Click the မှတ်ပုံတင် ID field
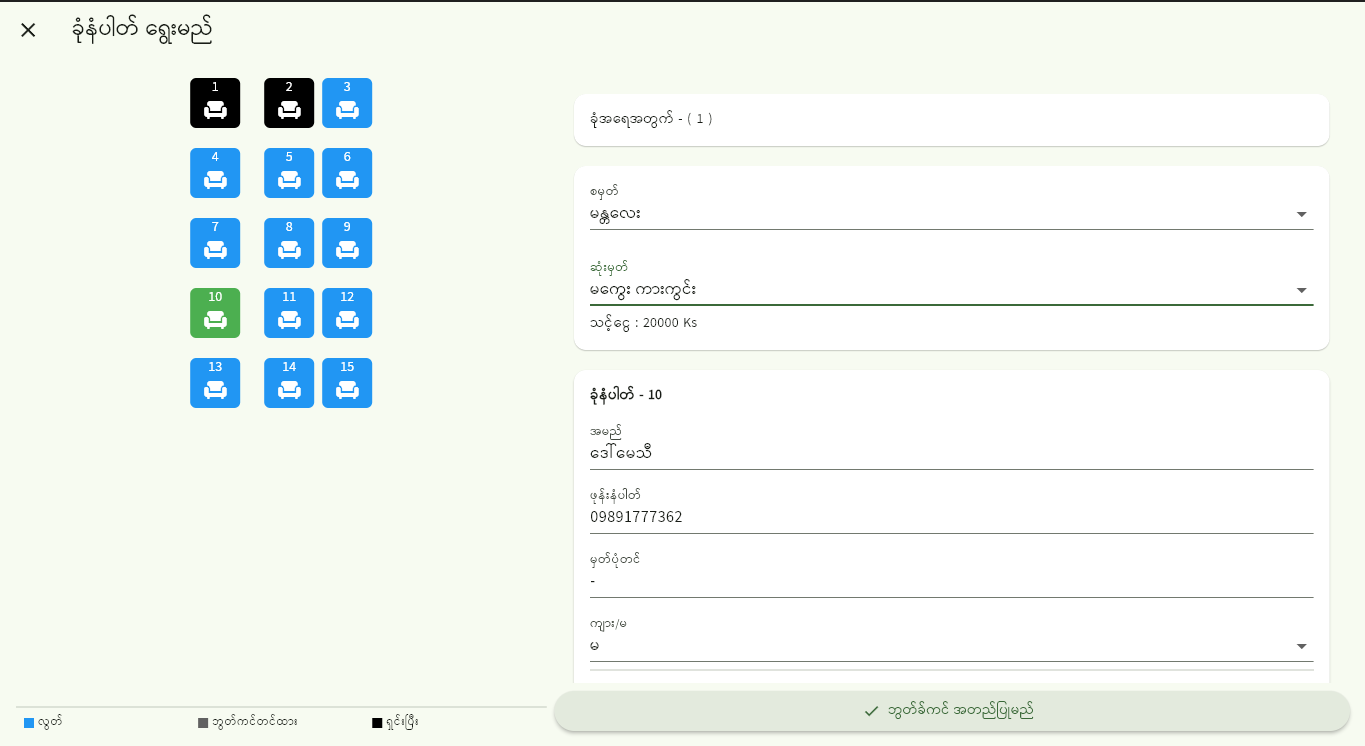This screenshot has height=746, width=1365. point(951,574)
